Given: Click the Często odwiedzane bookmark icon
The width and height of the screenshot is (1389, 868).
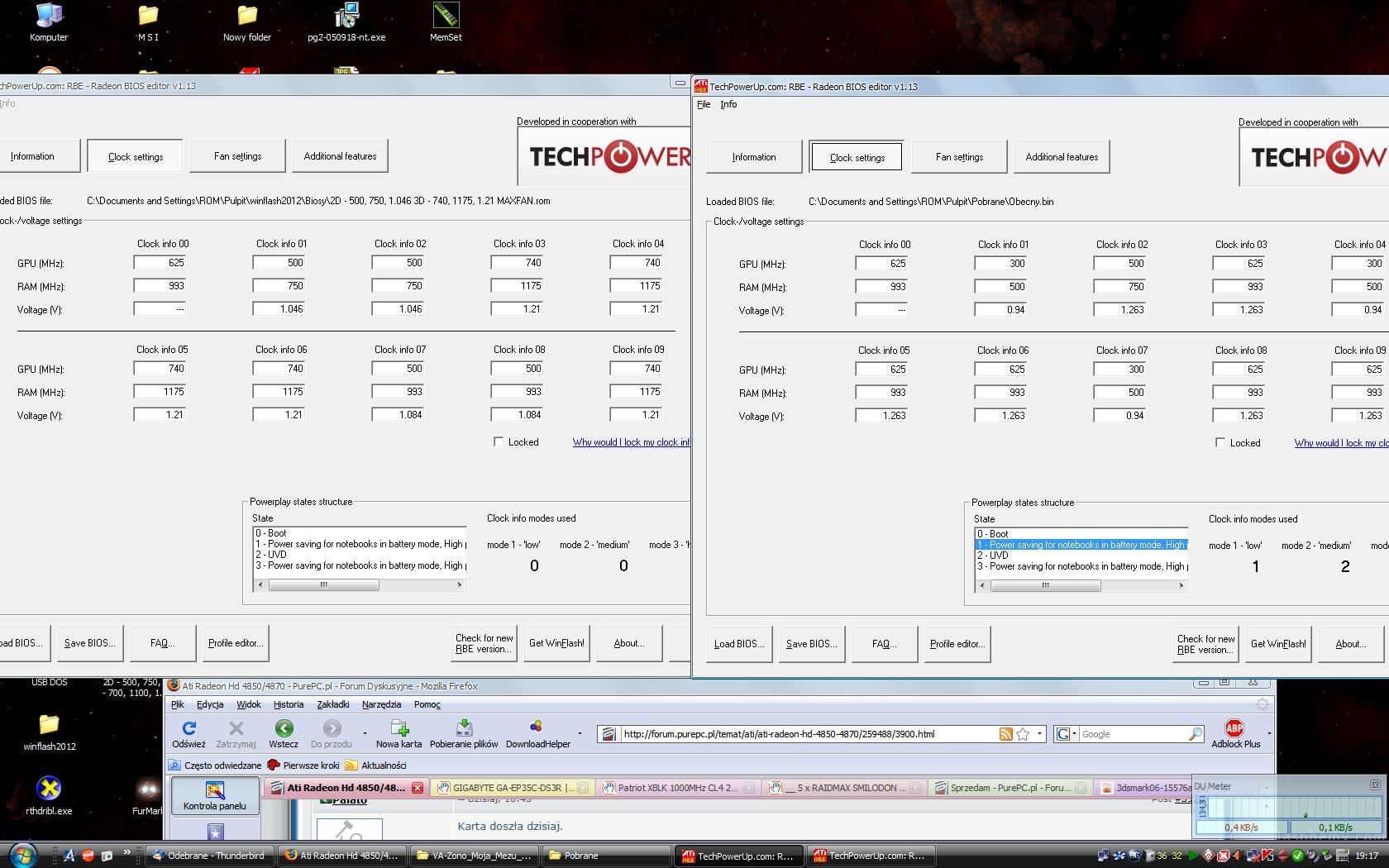Looking at the screenshot, I should [x=176, y=765].
